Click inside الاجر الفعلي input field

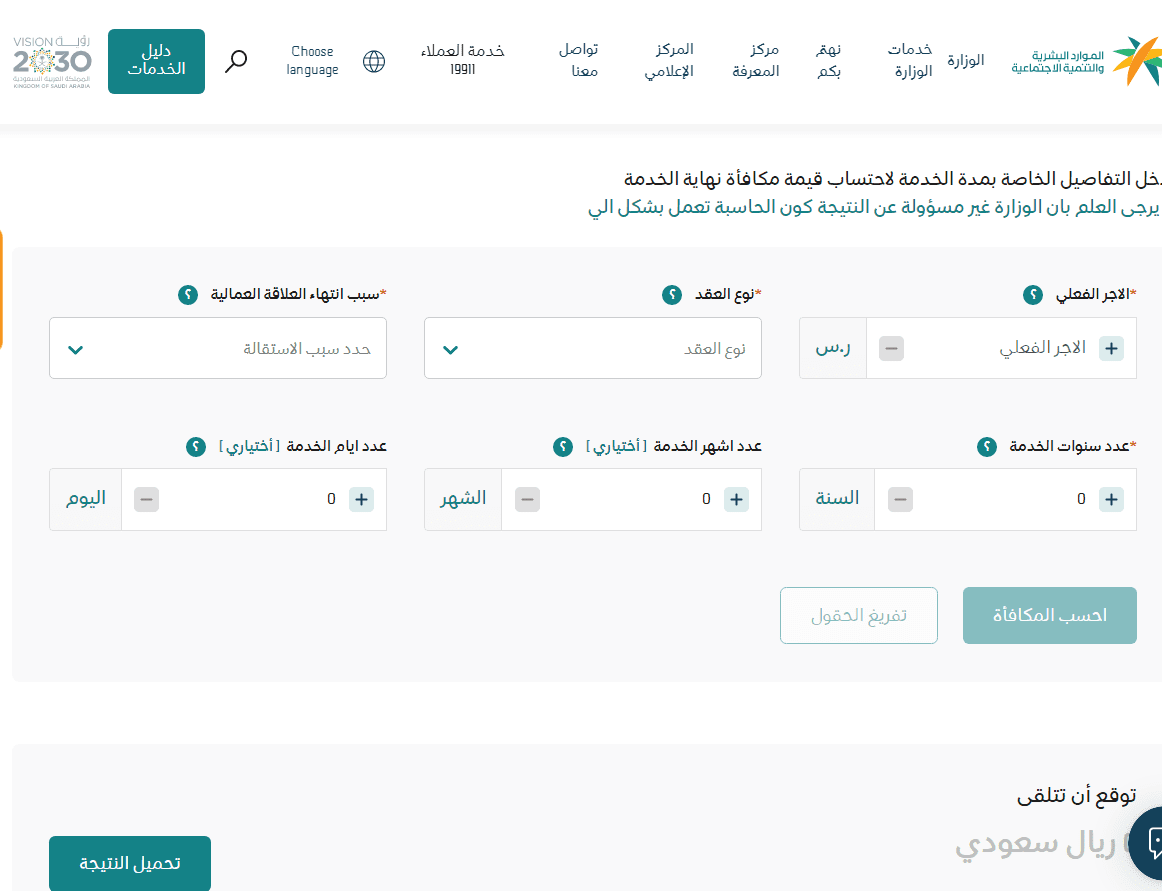1001,348
